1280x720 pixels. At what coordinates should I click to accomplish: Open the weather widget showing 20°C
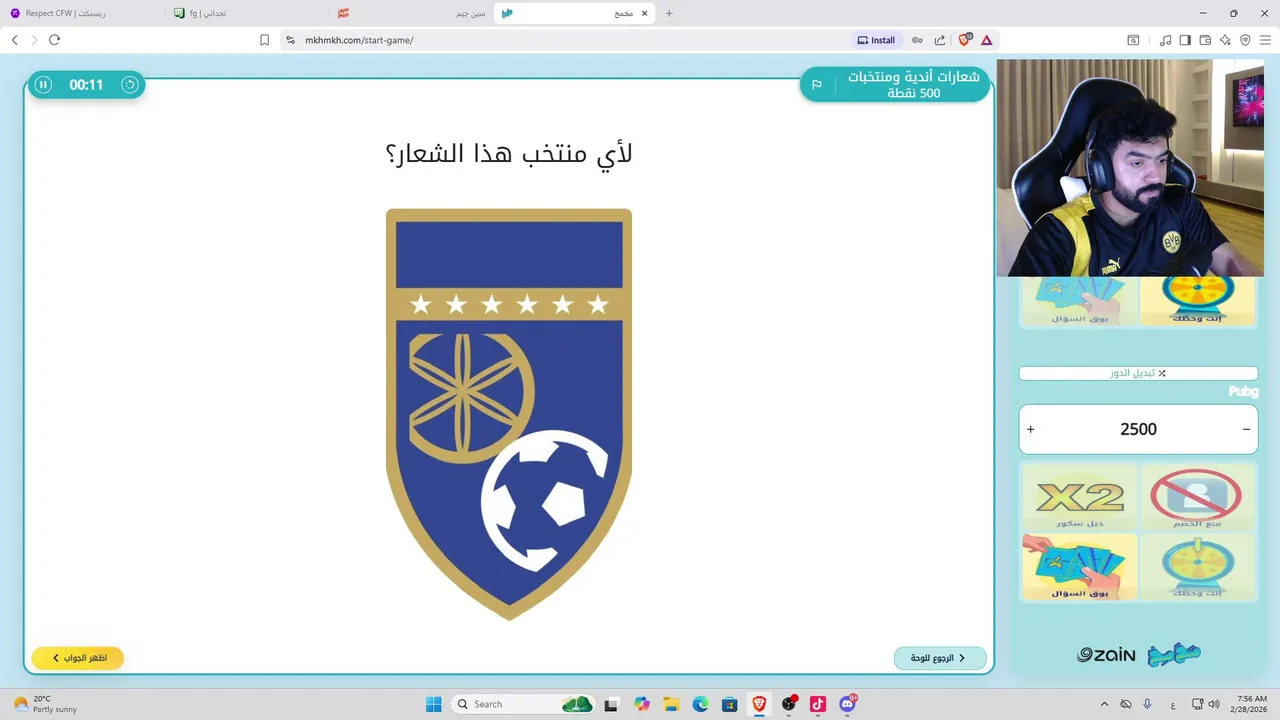(46, 704)
